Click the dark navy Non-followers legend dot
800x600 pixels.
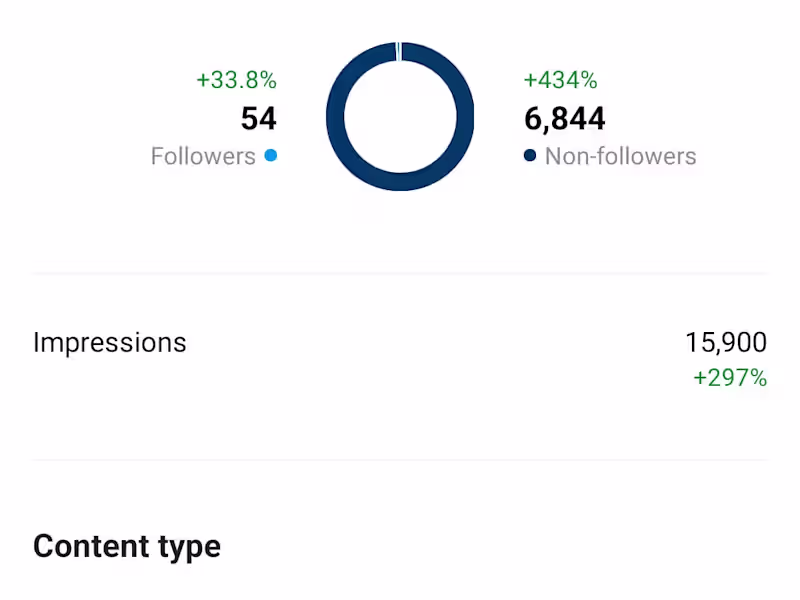coord(530,156)
